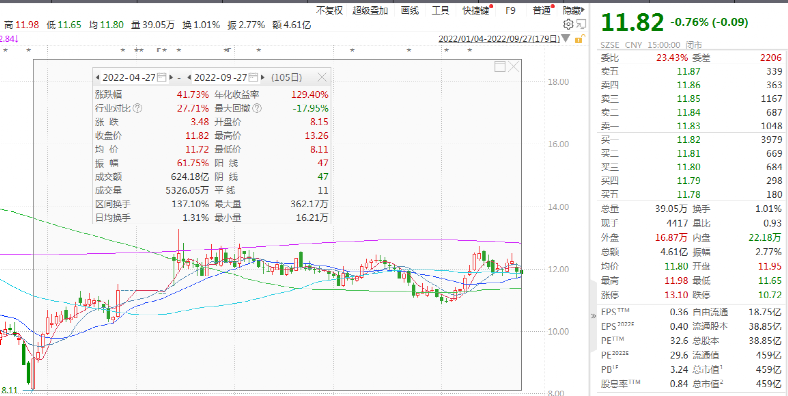Viewport: 788px width, 396px height.
Task: Click the F9 button
Action: pos(510,10)
